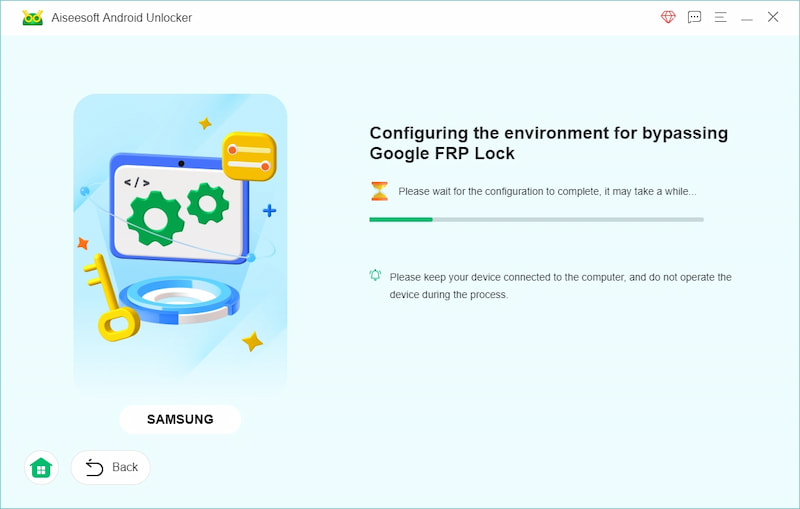Close the Android Unlocker window
Image resolution: width=800 pixels, height=509 pixels.
tap(773, 17)
